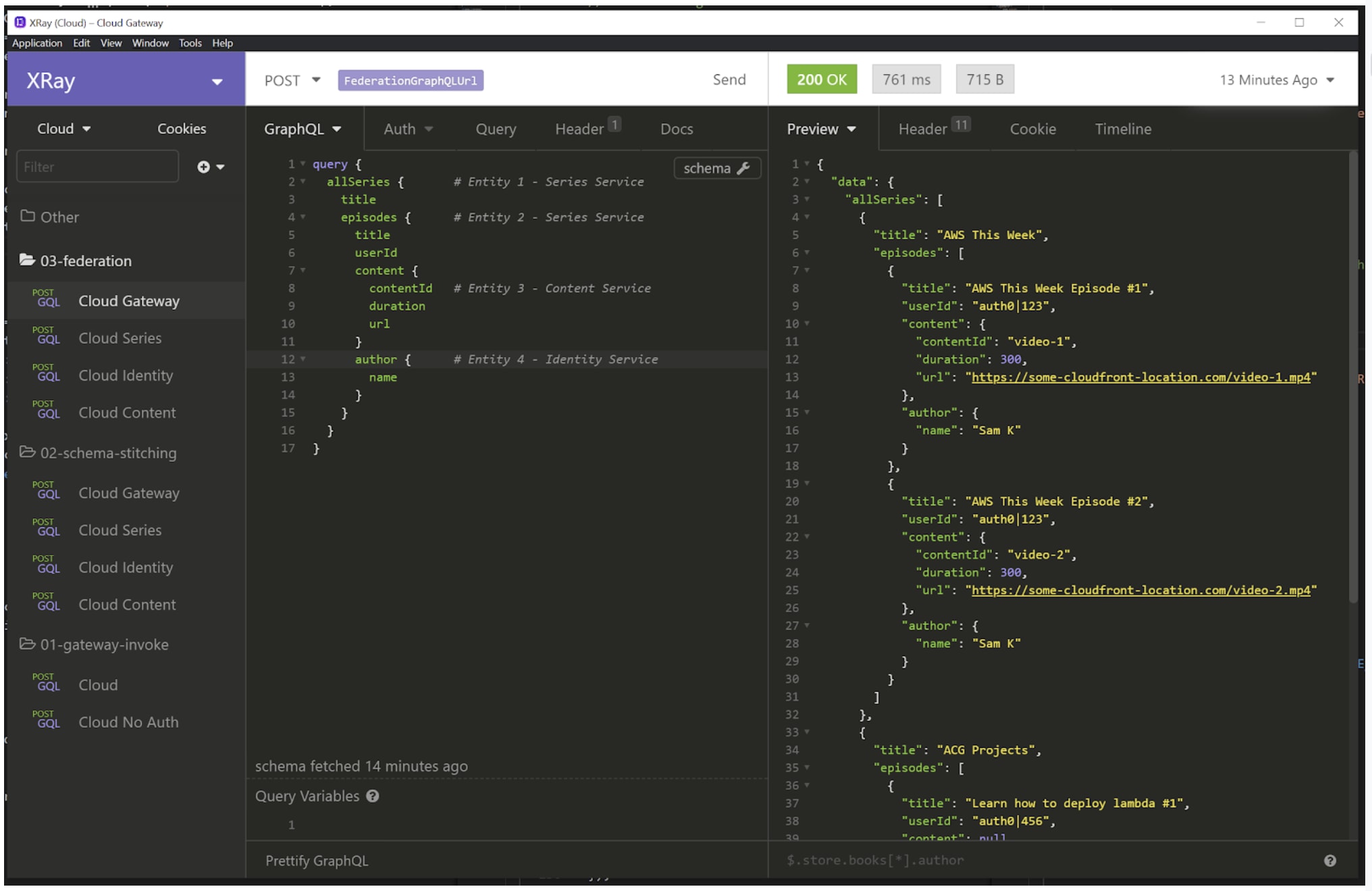Click the Cookies button
Viewport: 1372px width, 891px height.
182,128
